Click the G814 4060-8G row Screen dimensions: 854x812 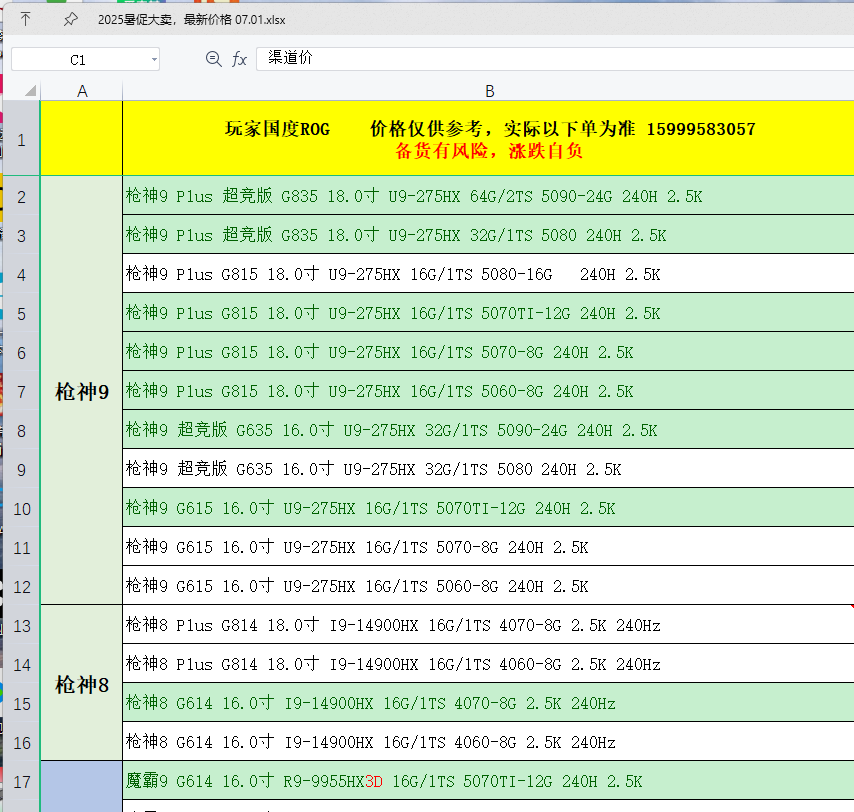tap(489, 664)
